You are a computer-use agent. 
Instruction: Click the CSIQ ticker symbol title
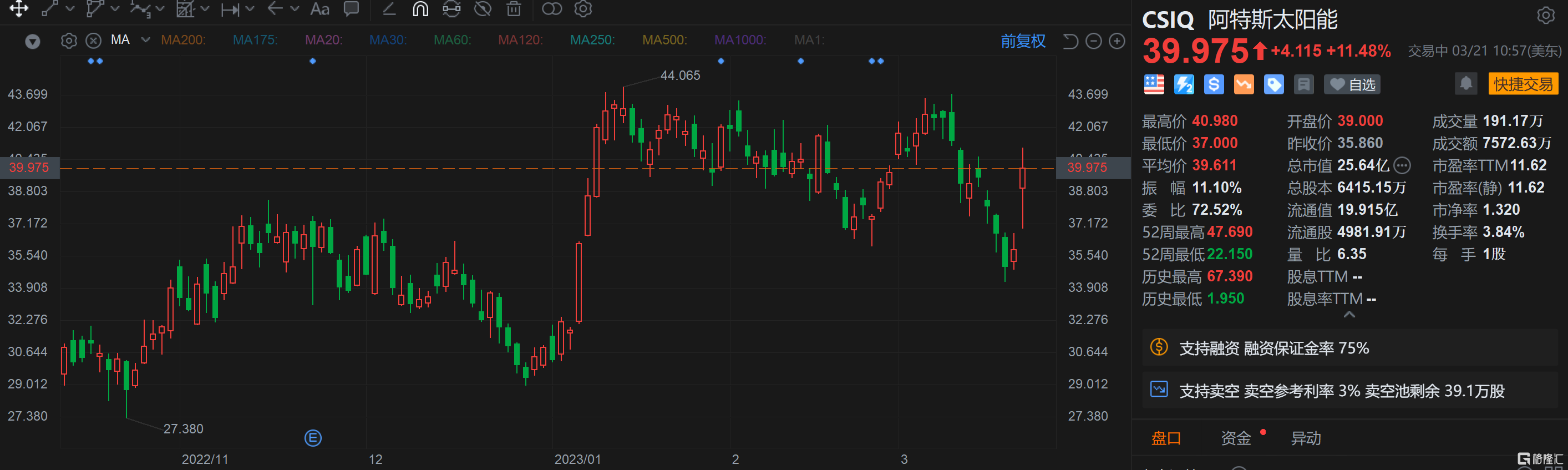pyautogui.click(x=1168, y=19)
